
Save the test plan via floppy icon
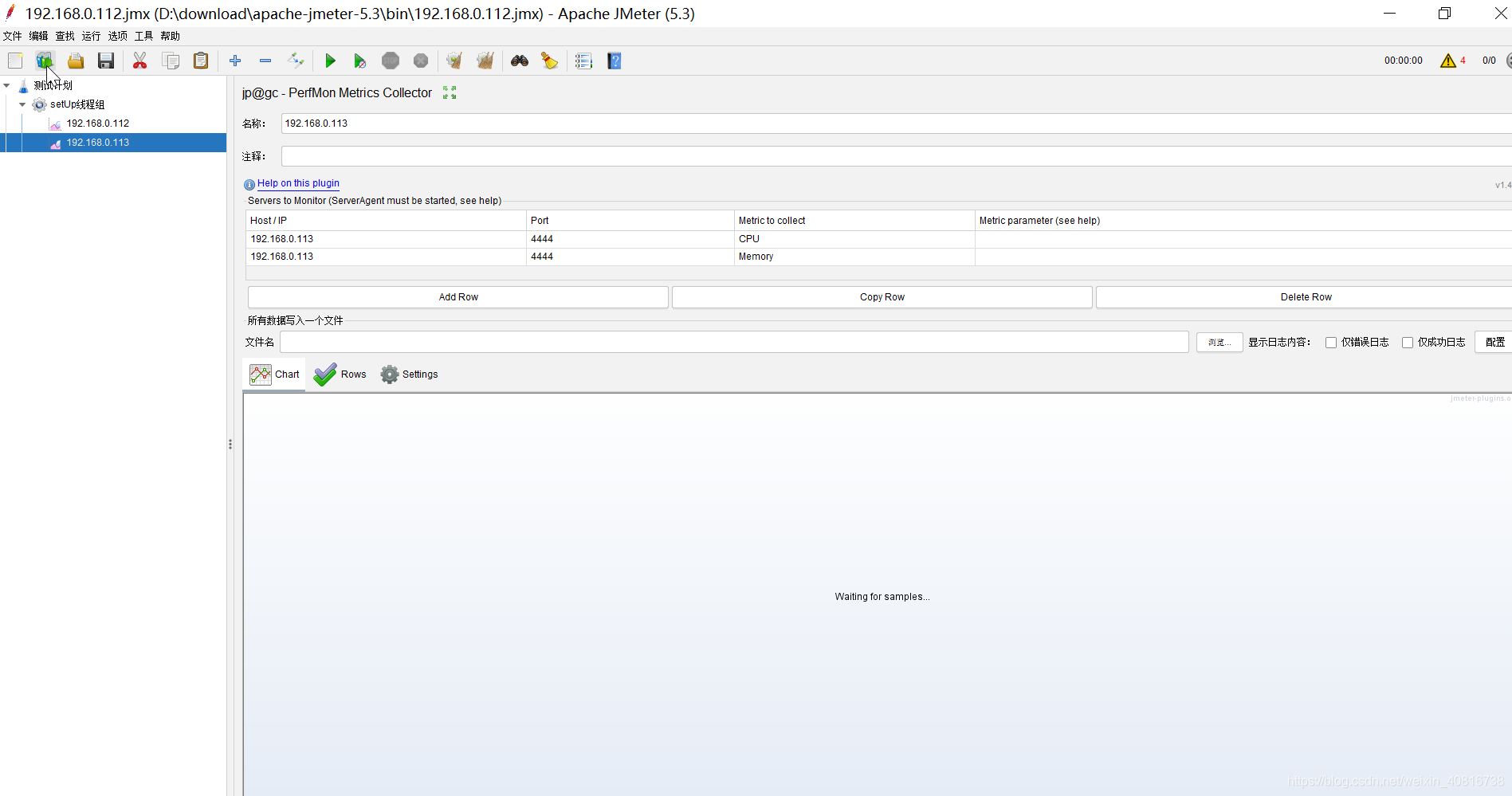coord(106,61)
